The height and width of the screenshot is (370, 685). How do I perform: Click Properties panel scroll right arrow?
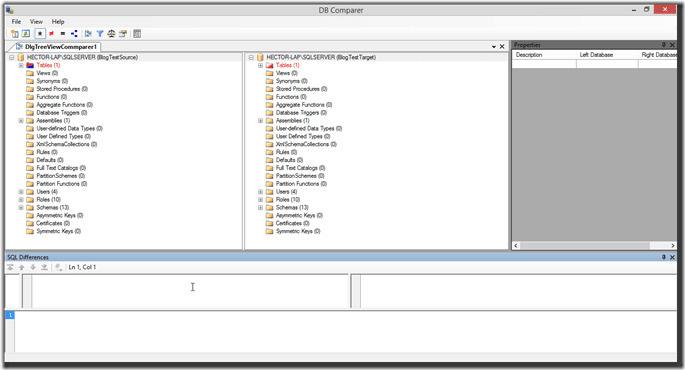click(673, 246)
